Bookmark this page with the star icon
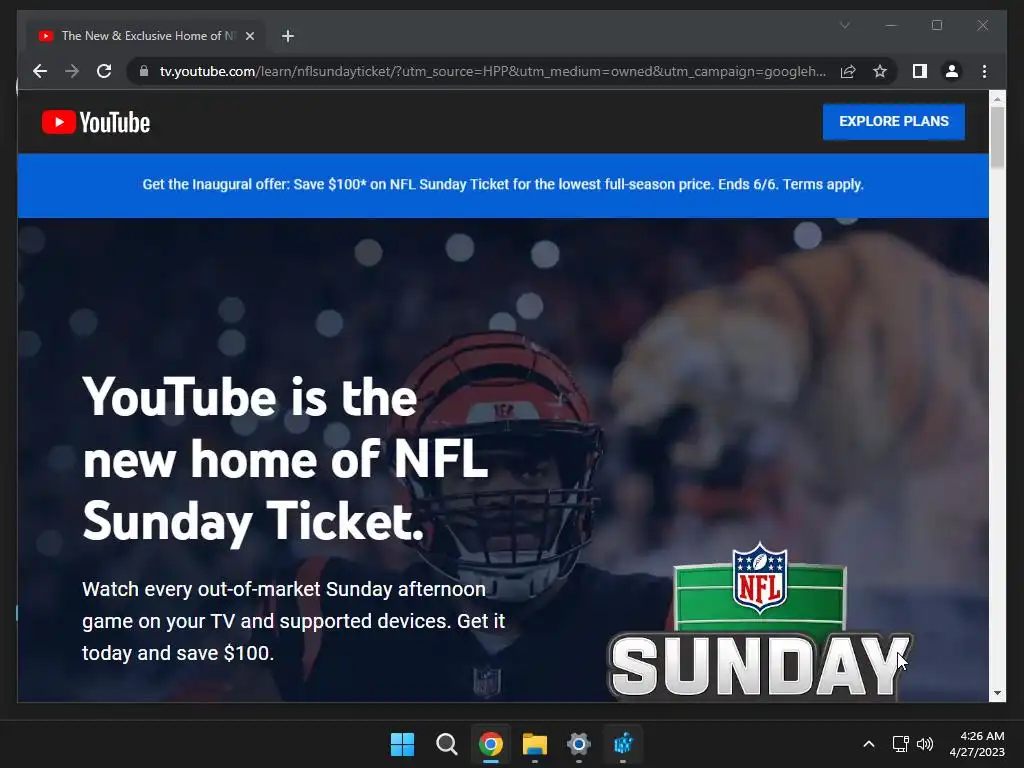This screenshot has height=768, width=1024. [880, 71]
